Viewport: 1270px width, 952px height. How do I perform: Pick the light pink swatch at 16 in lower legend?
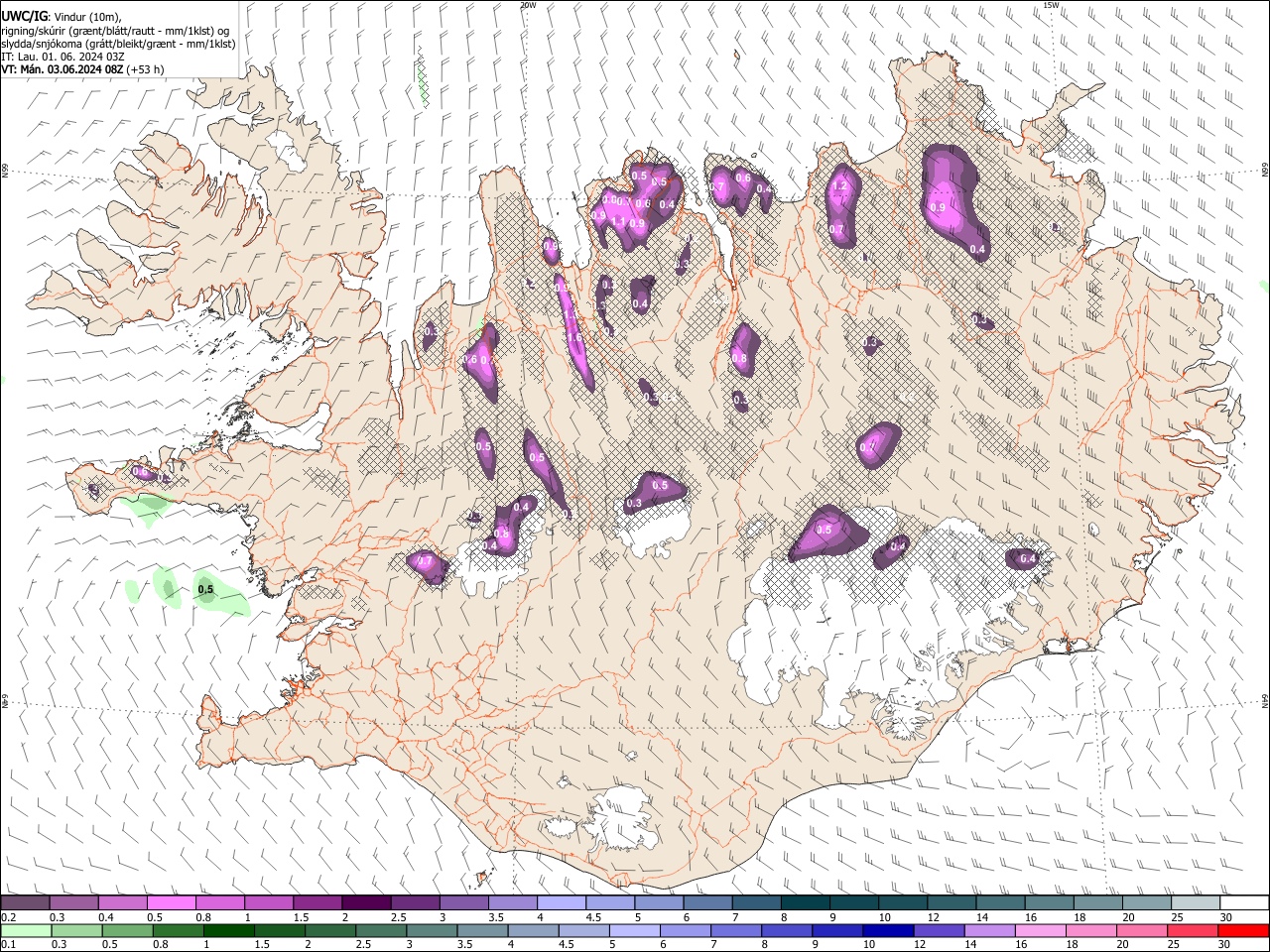tap(1042, 930)
